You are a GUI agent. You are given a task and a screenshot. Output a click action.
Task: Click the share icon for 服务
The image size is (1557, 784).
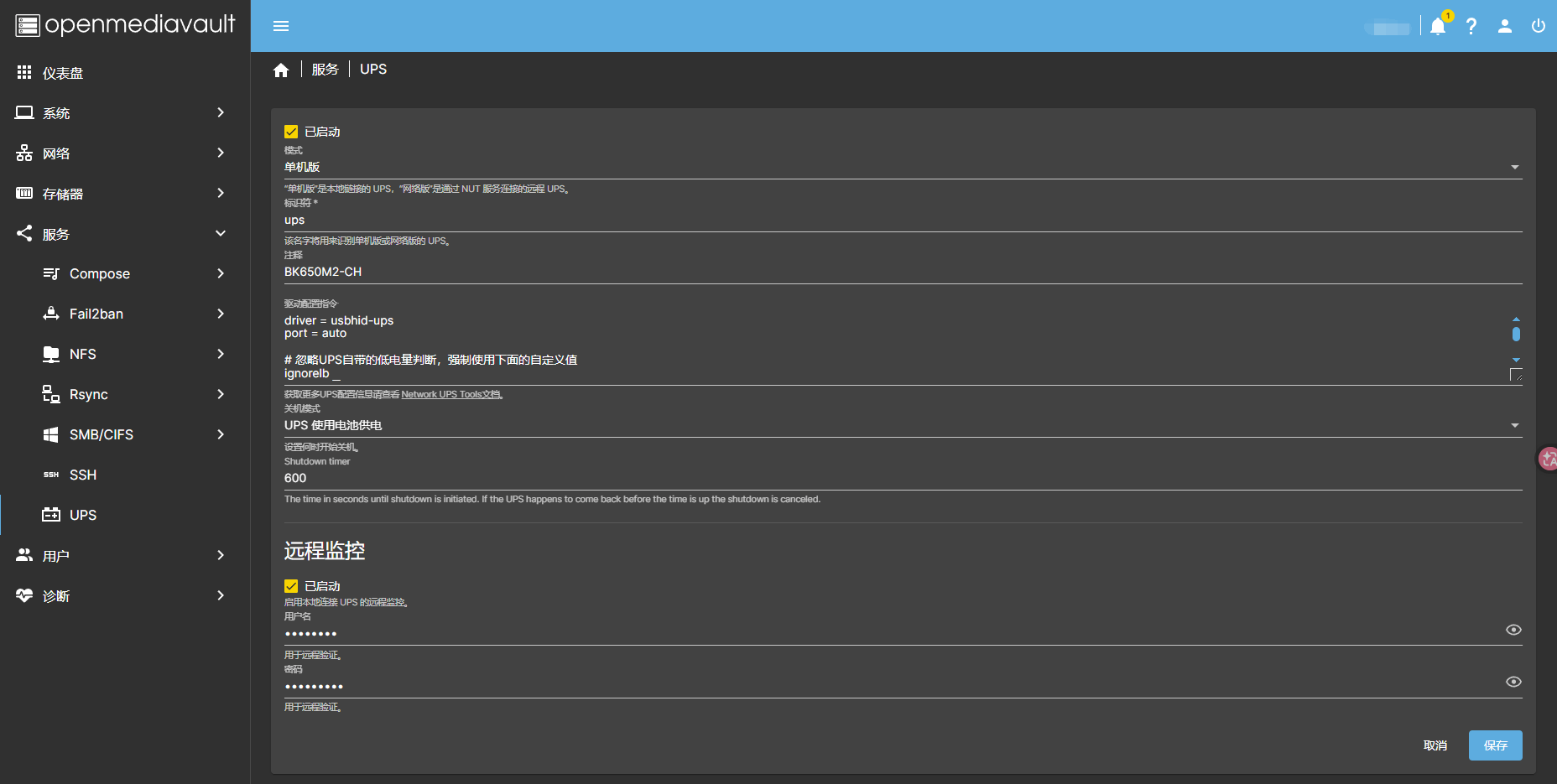24,233
